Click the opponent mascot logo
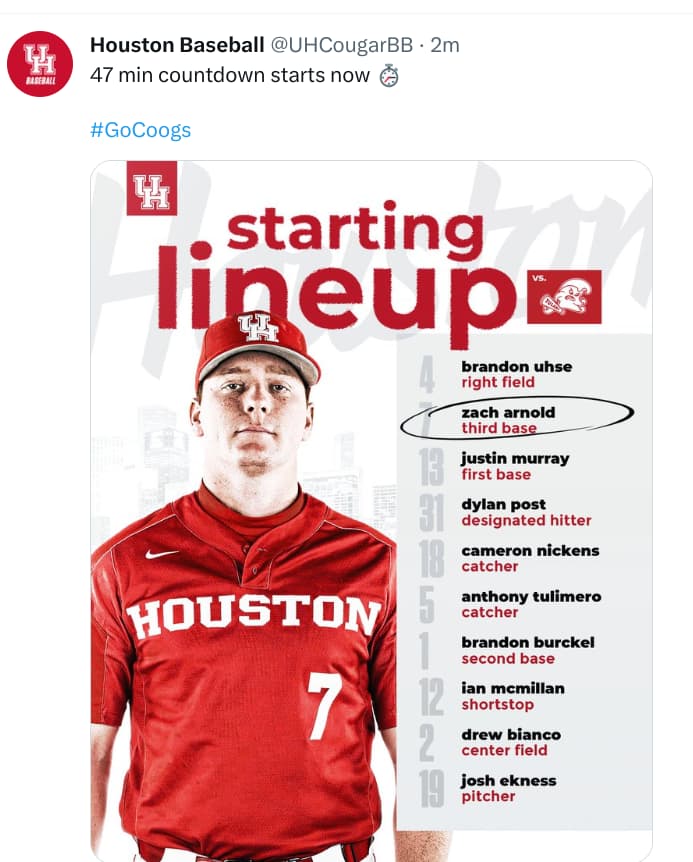The image size is (693, 862). (564, 297)
